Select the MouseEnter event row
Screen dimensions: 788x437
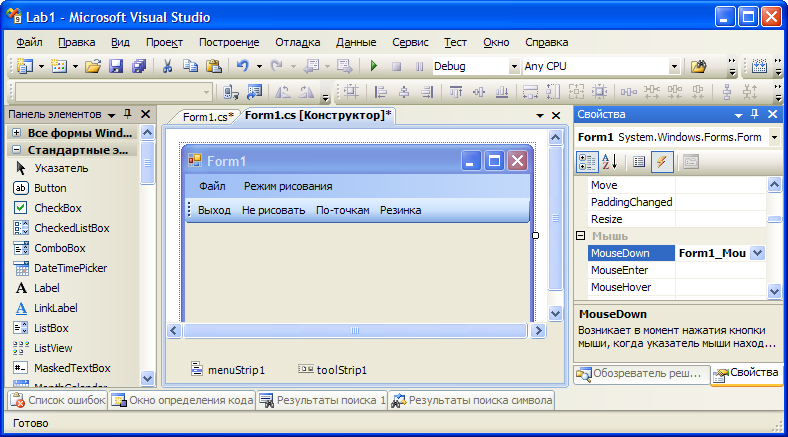677,270
